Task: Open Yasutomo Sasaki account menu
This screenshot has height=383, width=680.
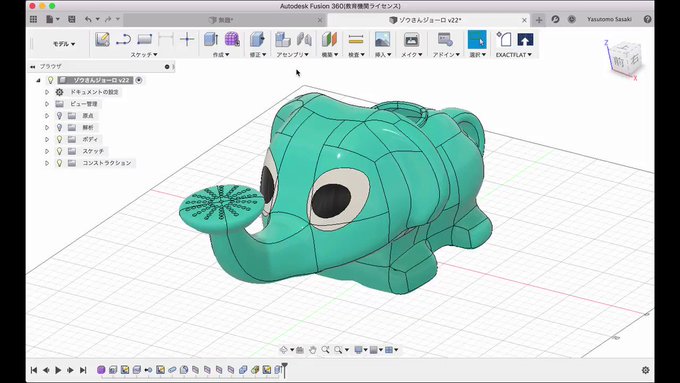Action: [x=609, y=20]
